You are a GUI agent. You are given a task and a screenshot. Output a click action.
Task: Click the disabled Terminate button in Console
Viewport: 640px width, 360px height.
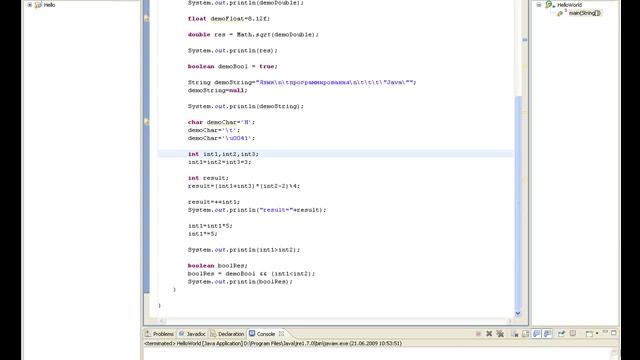pos(478,333)
